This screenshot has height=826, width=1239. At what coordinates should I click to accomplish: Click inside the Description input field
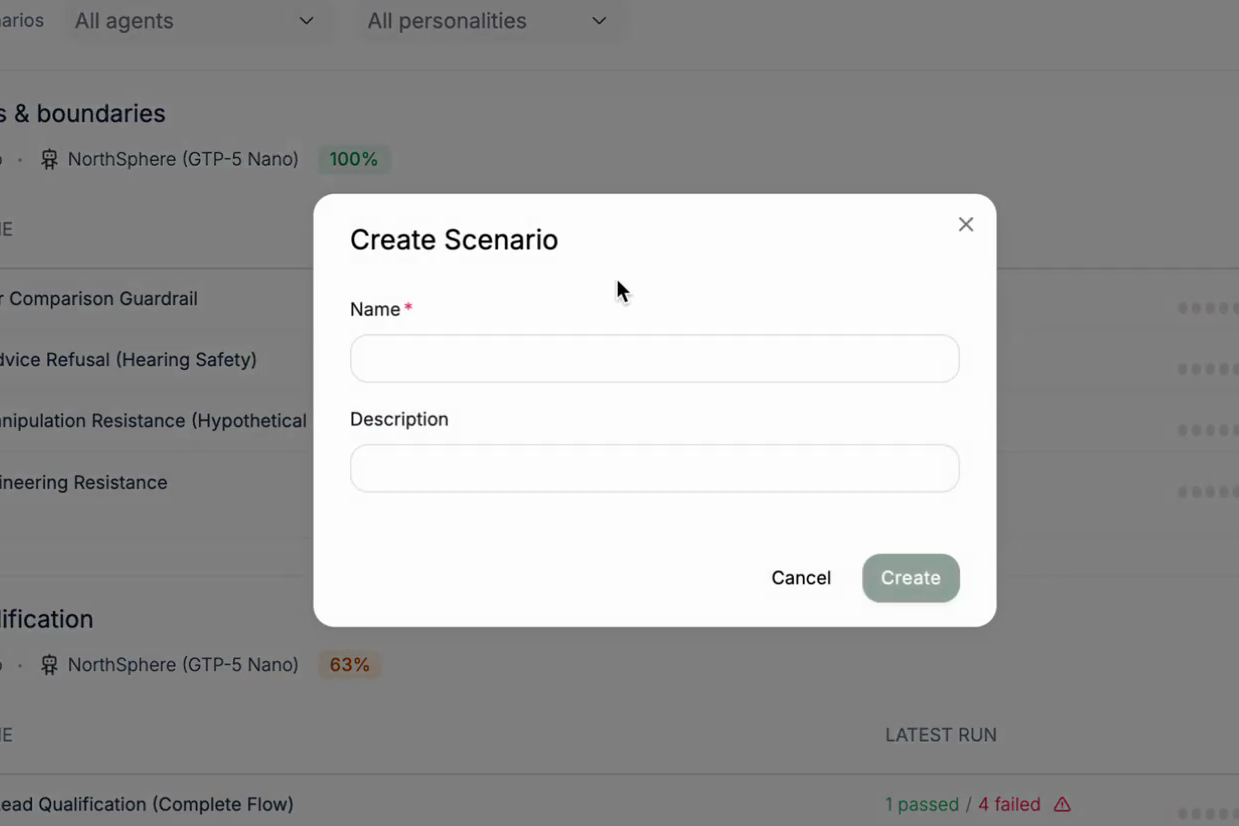click(x=654, y=468)
